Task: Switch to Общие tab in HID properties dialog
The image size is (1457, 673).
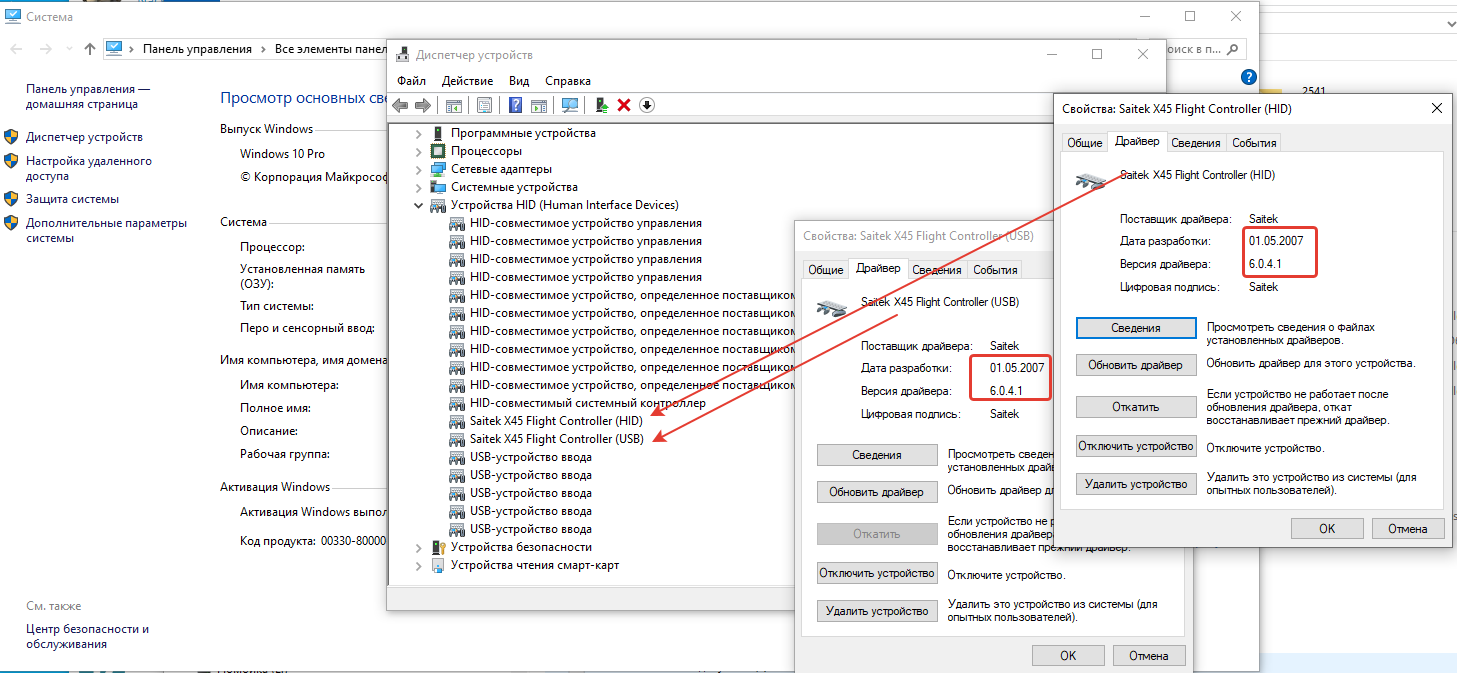Action: 1085,143
